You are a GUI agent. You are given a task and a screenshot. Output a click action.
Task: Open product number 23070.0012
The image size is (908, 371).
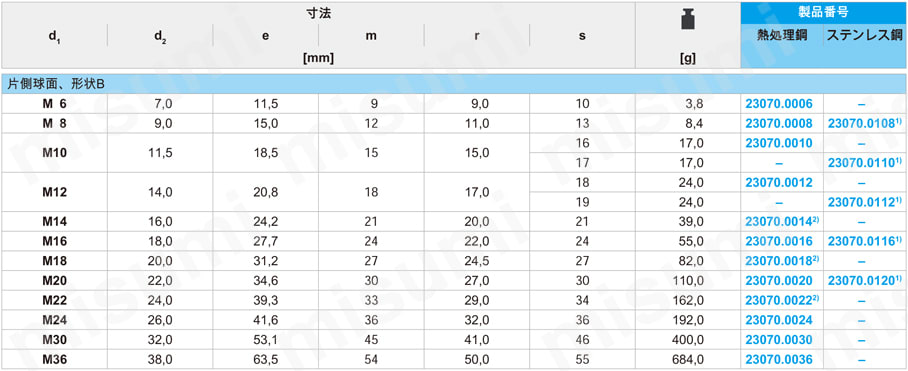(x=779, y=183)
